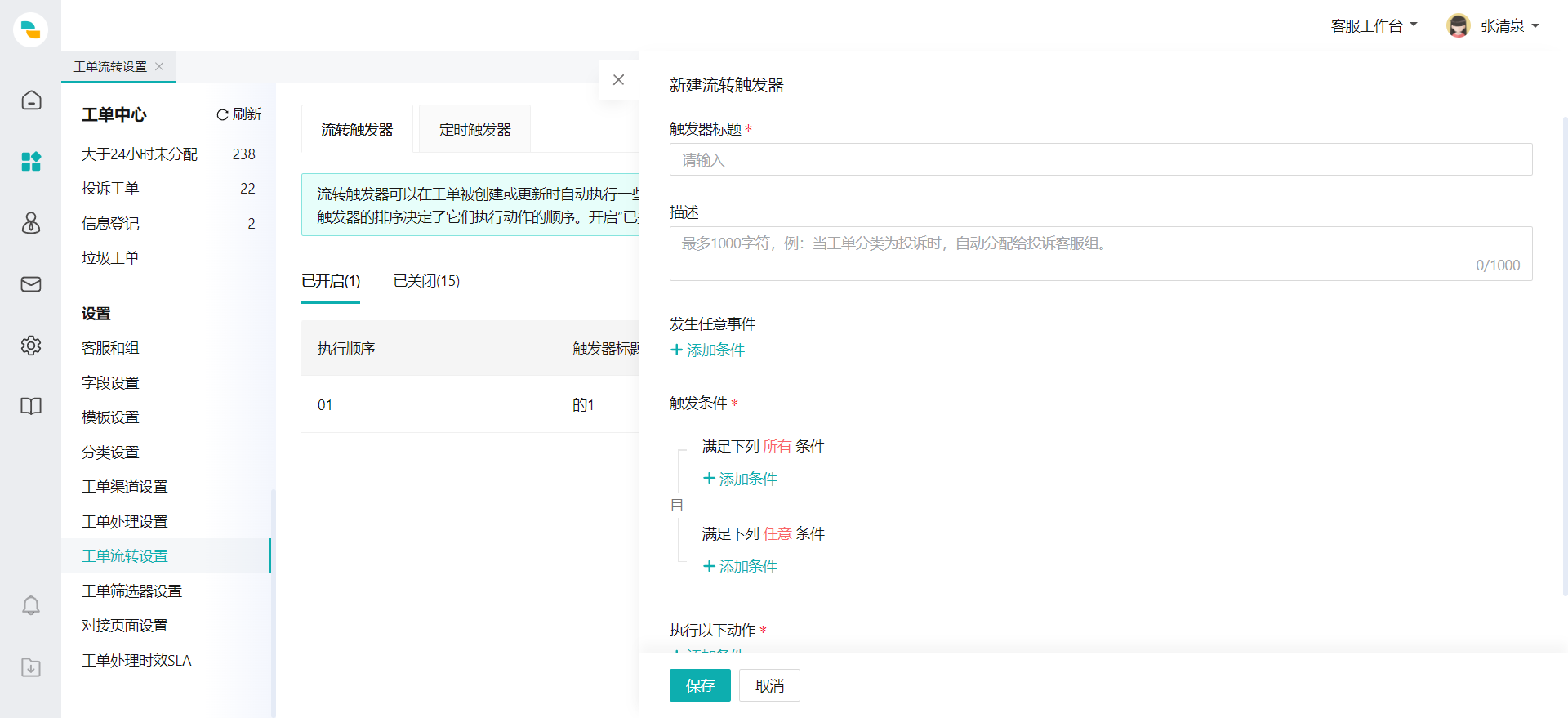Image resolution: width=1568 pixels, height=718 pixels.
Task: Open the ticket center grid icon
Action: [x=31, y=161]
